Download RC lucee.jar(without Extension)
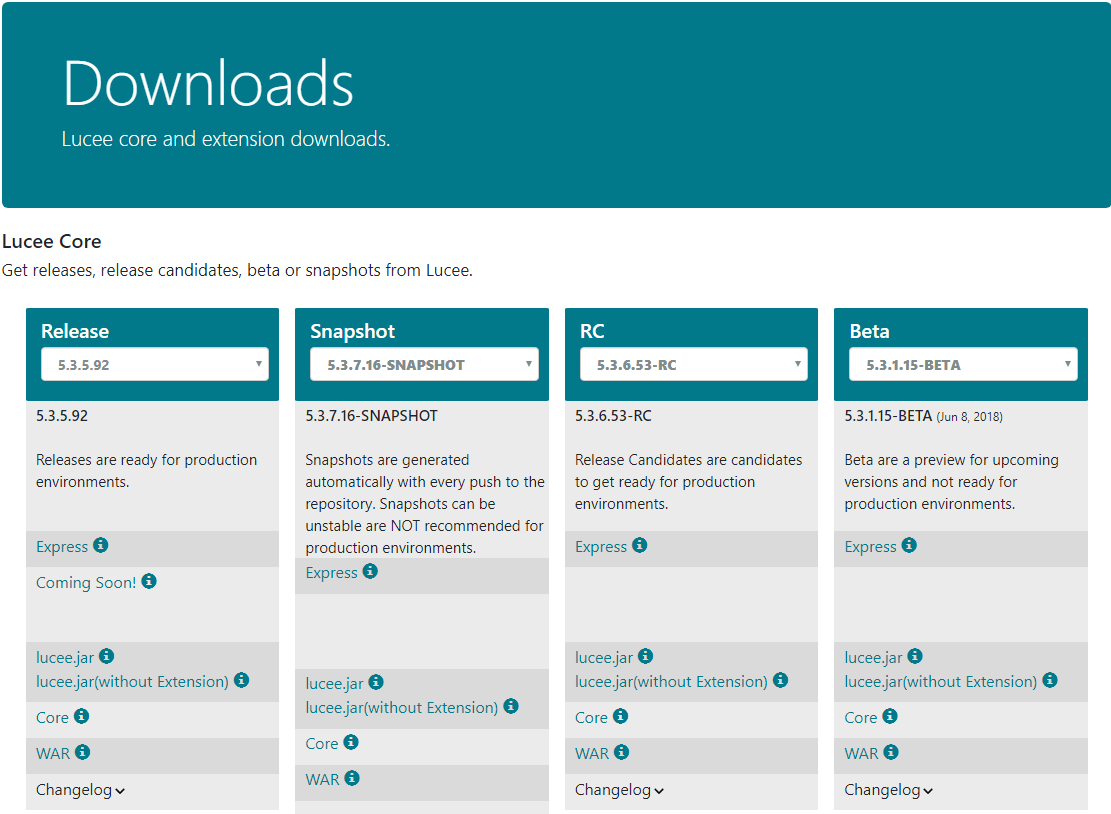Image resolution: width=1111 pixels, height=814 pixels. 671,682
